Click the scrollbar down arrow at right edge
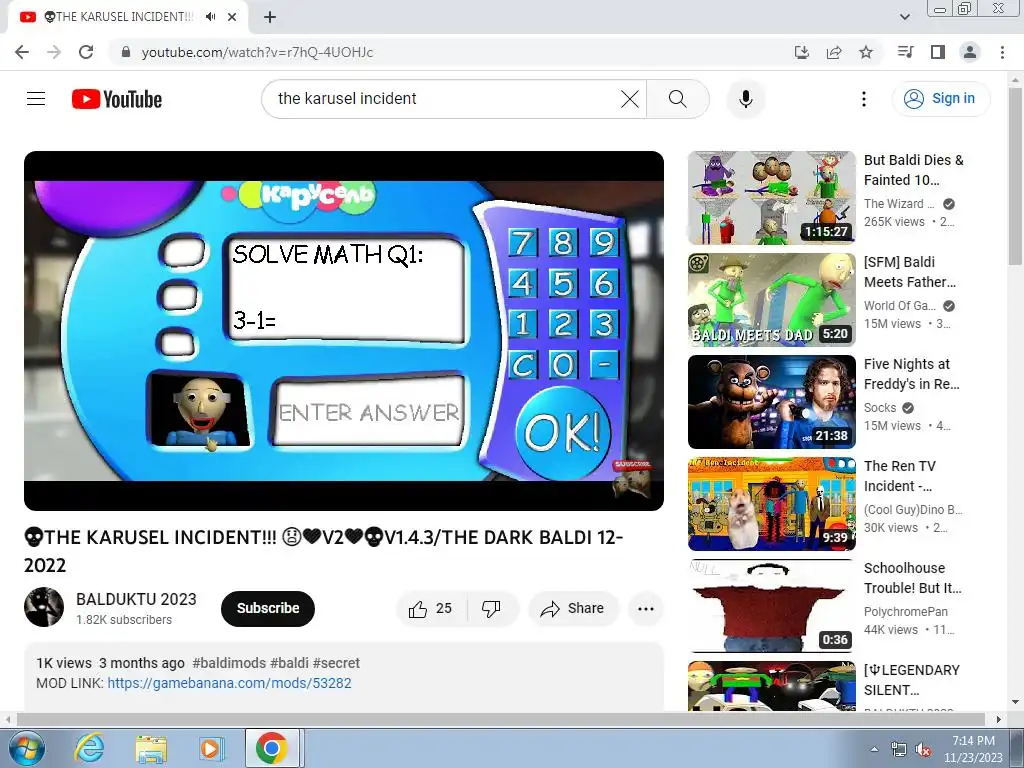 (1016, 703)
